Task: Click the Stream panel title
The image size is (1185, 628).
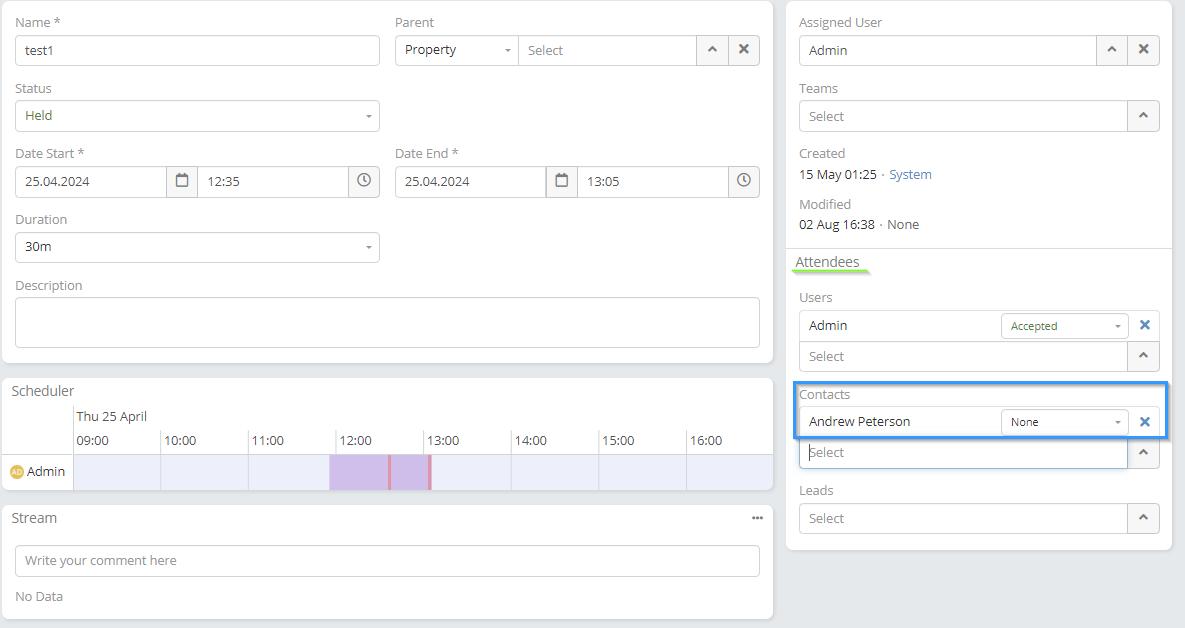Action: tap(34, 518)
